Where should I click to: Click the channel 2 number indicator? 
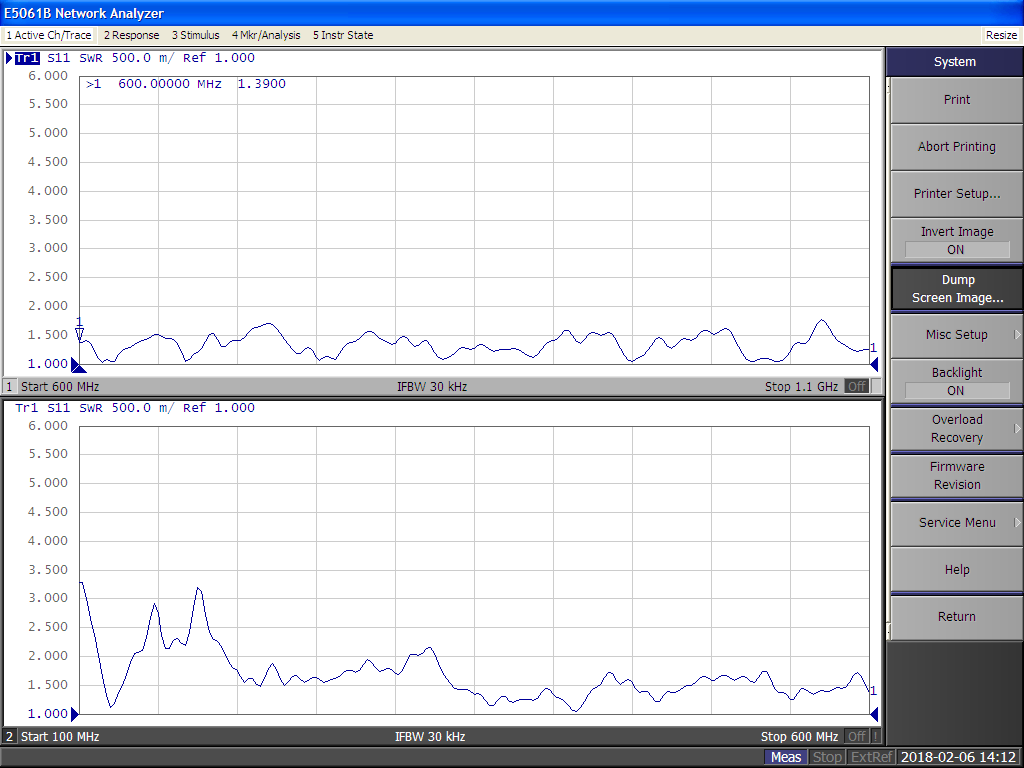[x=10, y=737]
